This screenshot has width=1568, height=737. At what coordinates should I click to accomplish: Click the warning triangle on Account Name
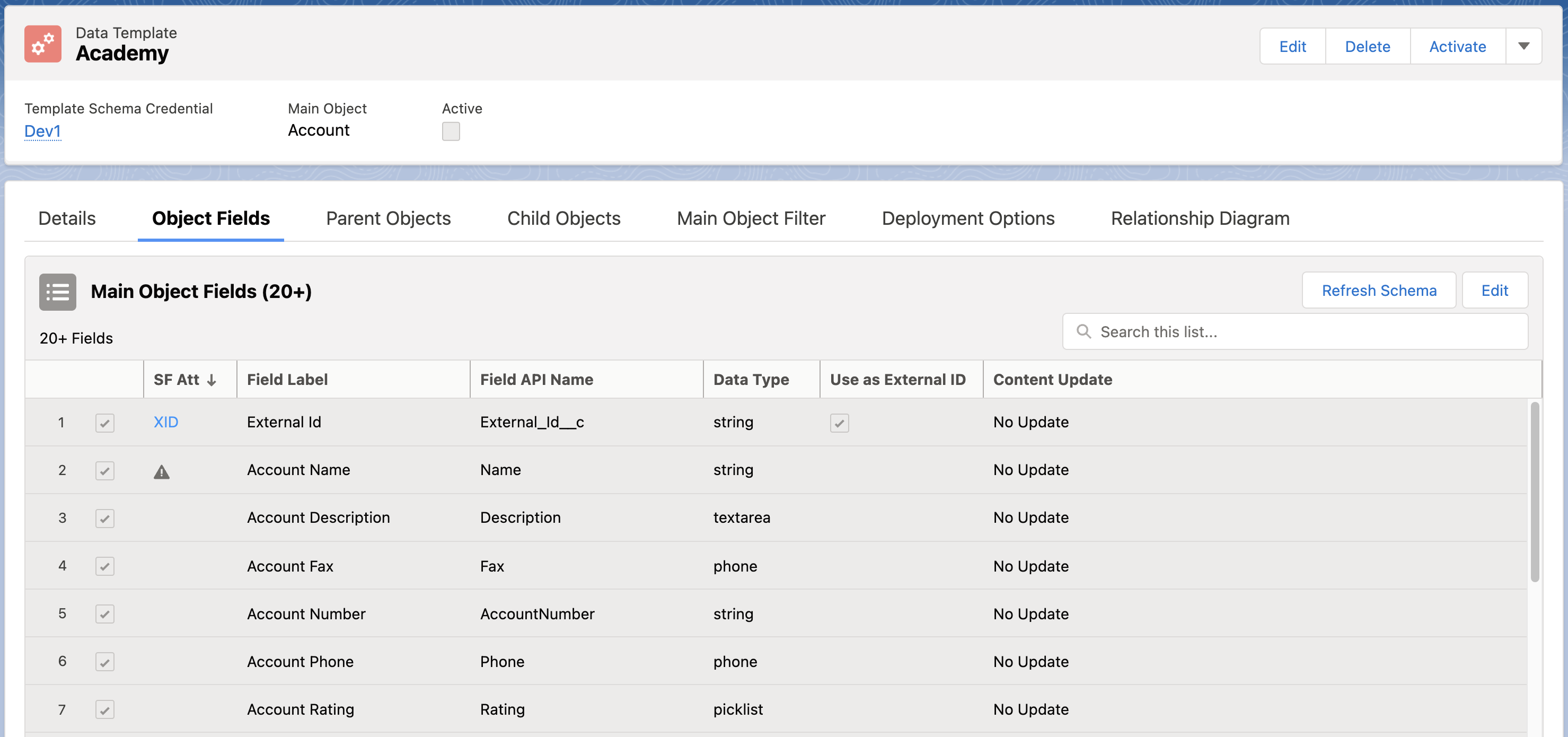161,471
